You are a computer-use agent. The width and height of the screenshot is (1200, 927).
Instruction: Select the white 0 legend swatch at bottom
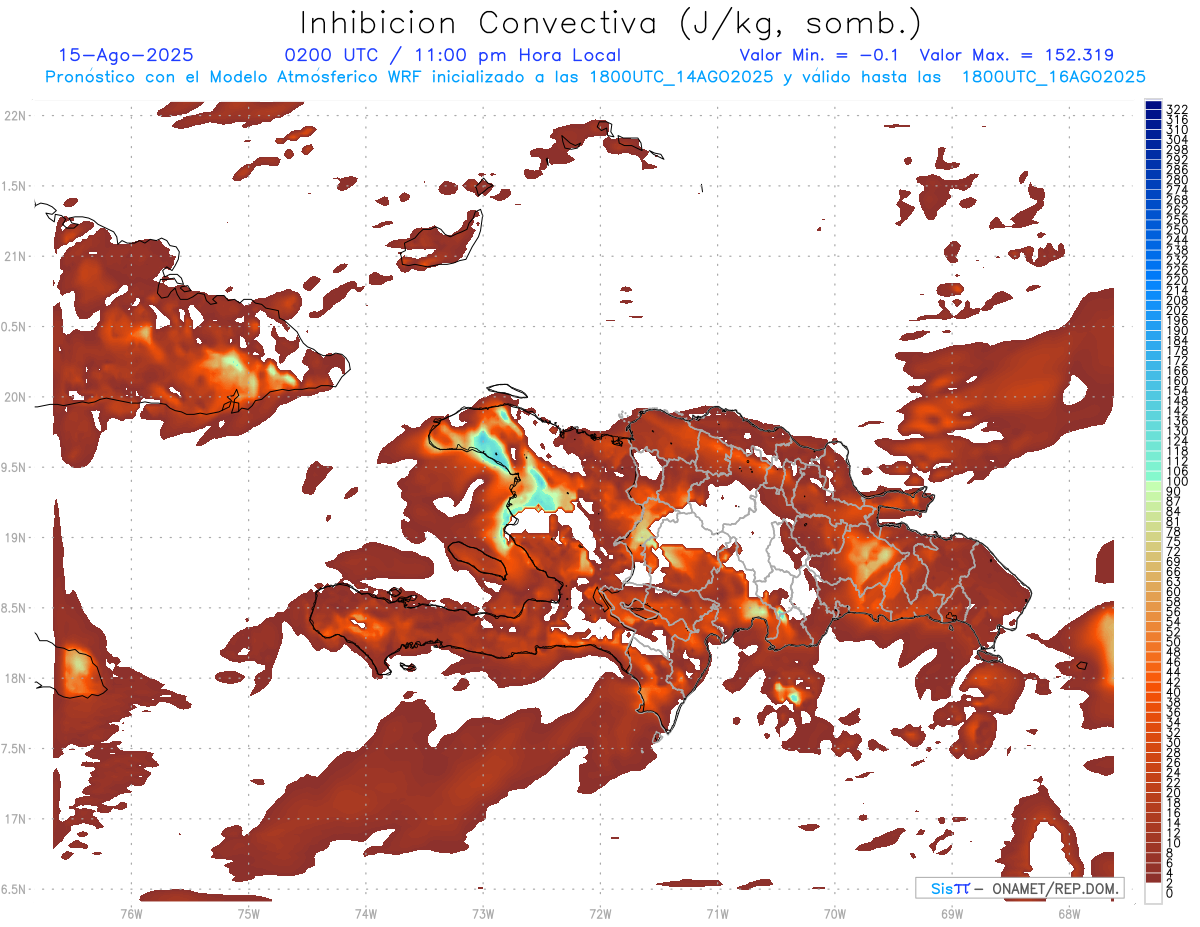(x=1154, y=893)
